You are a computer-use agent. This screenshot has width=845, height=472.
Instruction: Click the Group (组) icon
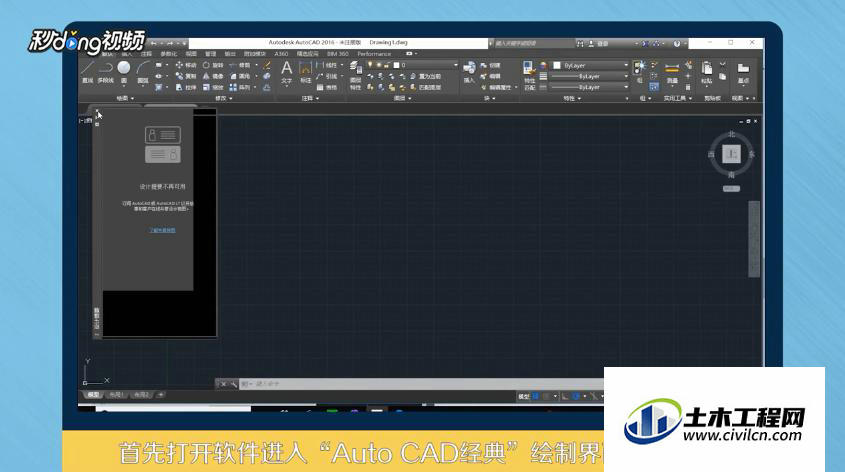point(640,71)
